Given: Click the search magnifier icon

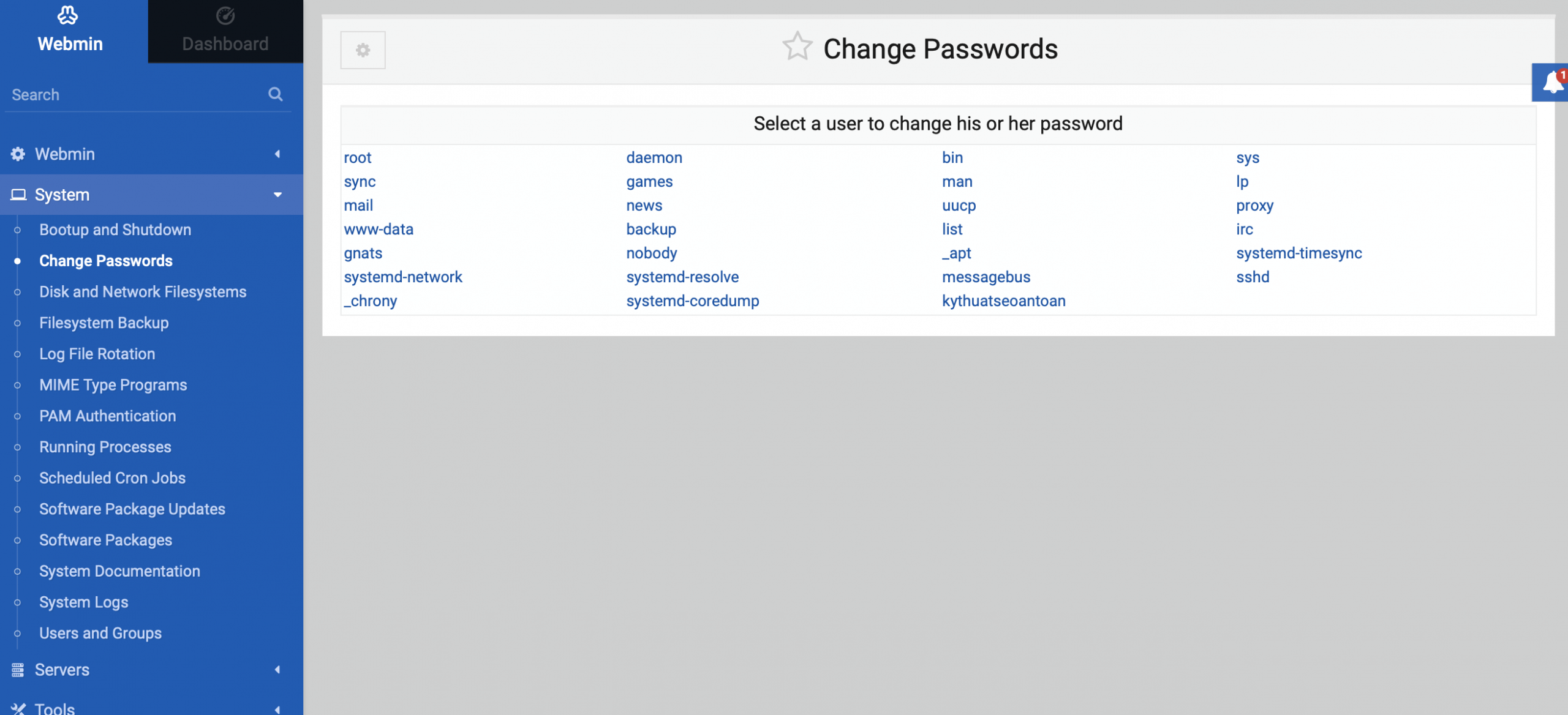Looking at the screenshot, I should (276, 94).
